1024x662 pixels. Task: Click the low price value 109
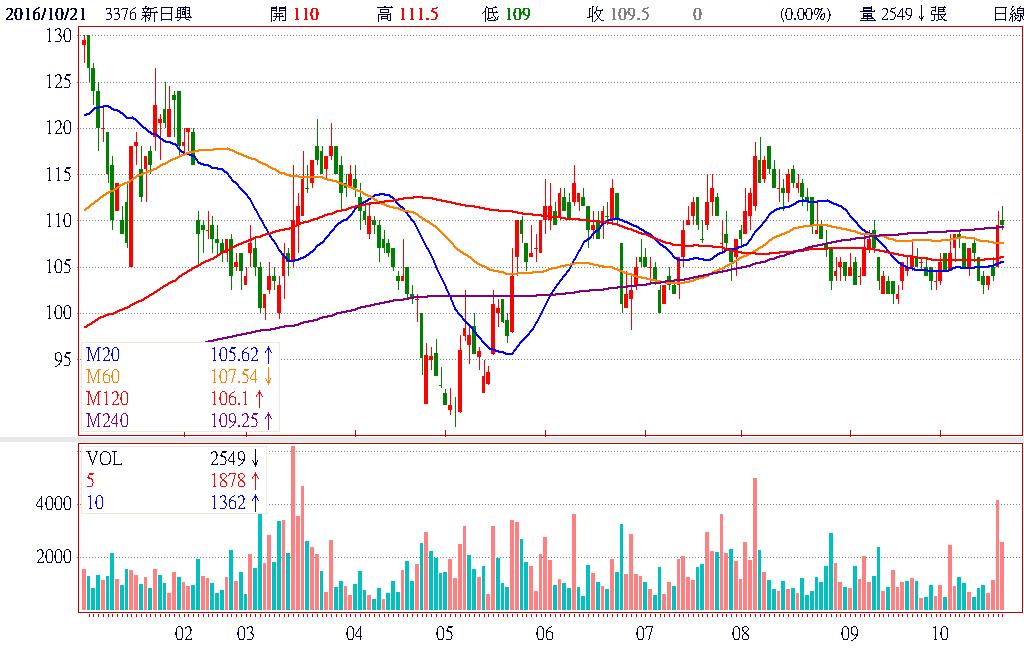[518, 14]
